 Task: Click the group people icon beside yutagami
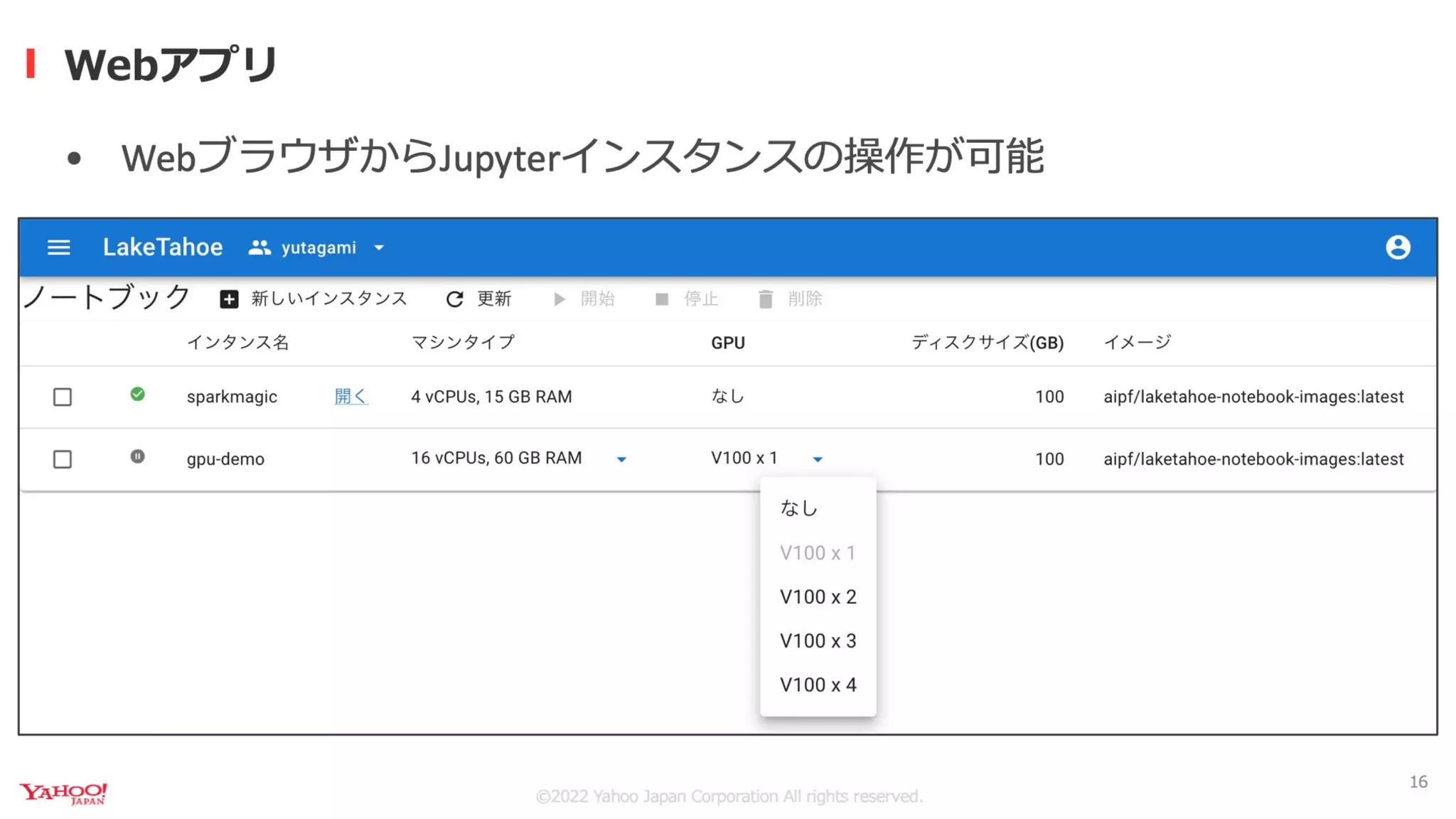259,247
